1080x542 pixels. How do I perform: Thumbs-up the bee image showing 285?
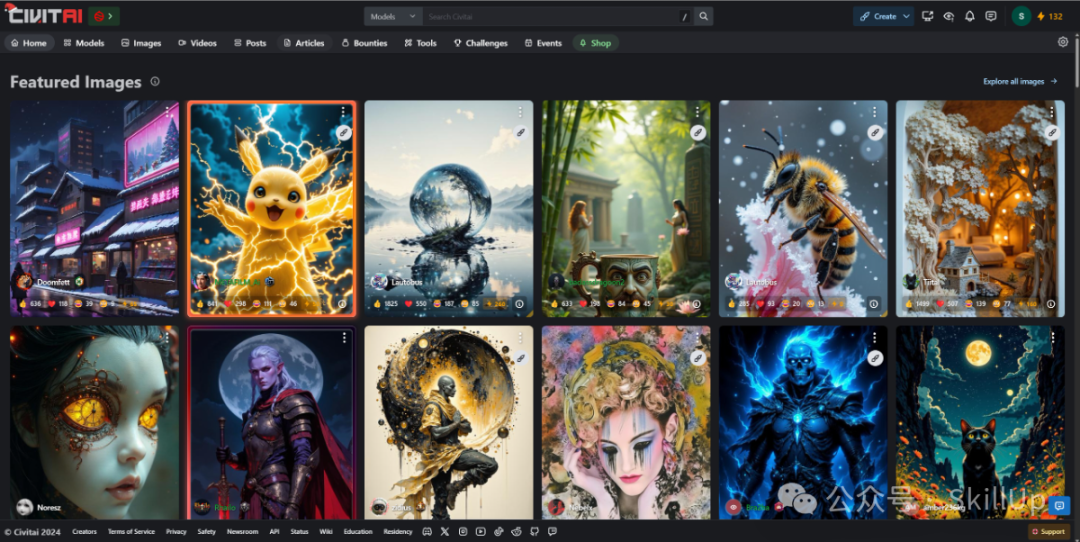pyautogui.click(x=738, y=304)
